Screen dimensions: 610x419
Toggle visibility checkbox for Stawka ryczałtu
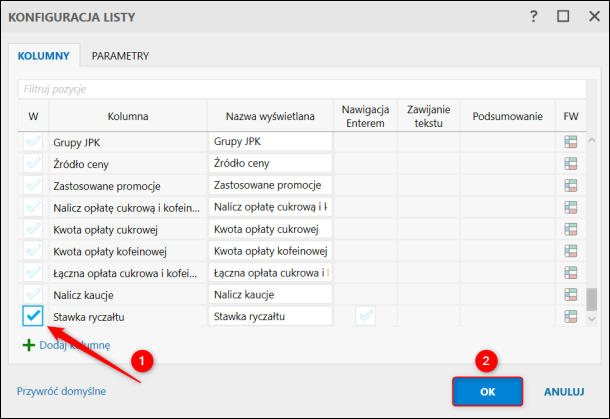pos(33,316)
